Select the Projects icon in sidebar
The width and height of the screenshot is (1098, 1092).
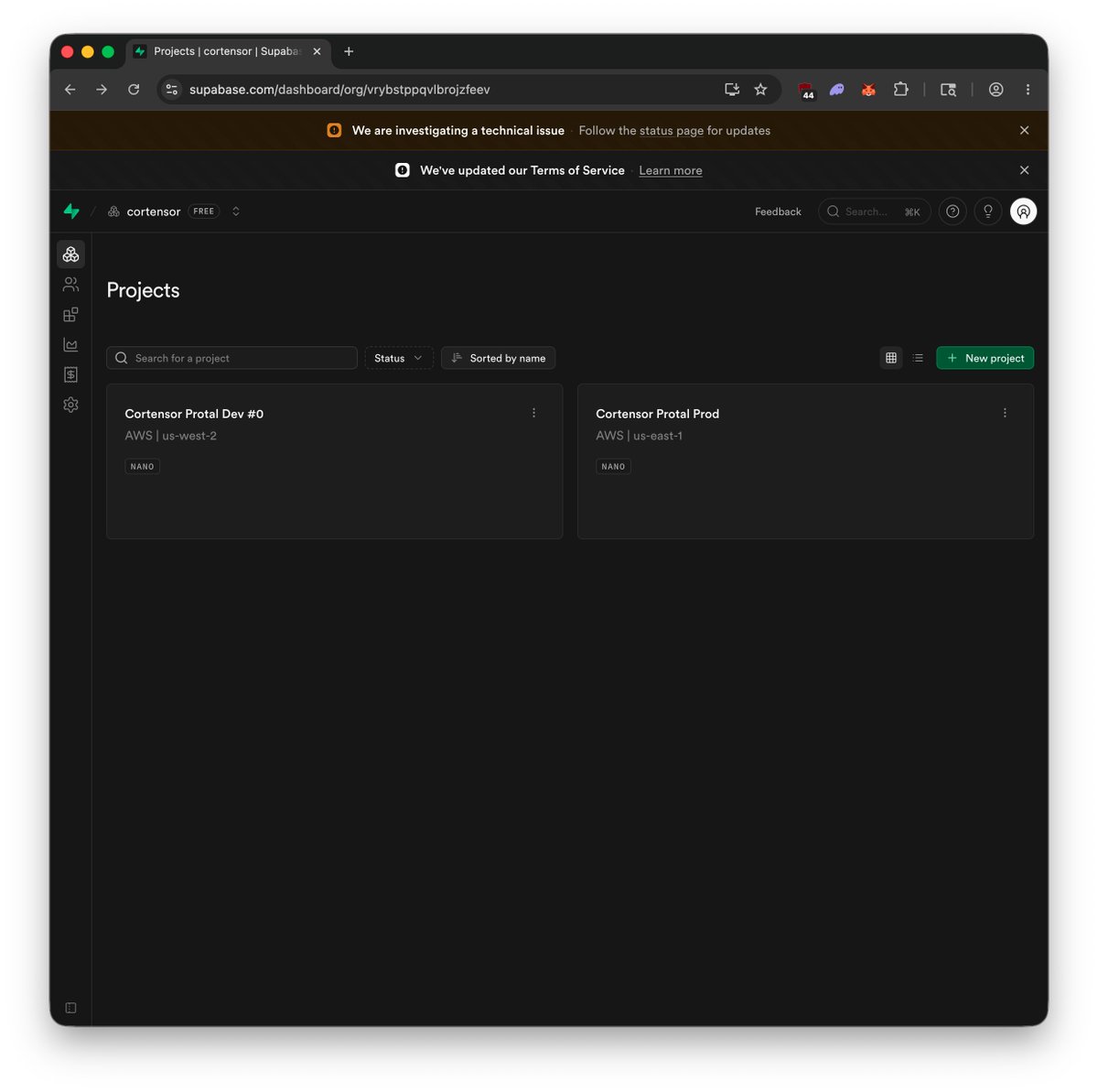[x=70, y=254]
